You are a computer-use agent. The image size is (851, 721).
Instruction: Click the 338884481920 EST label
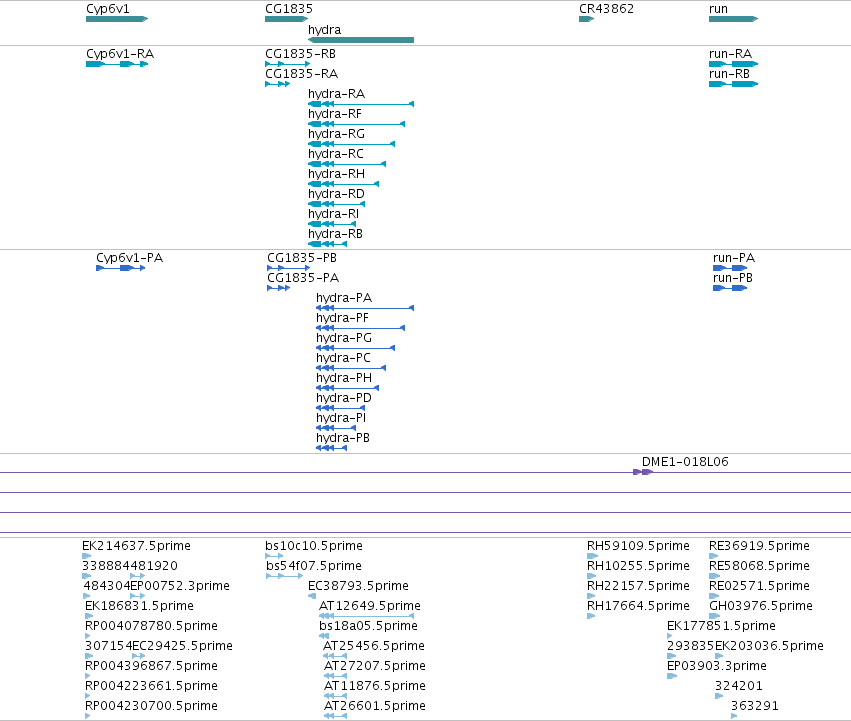tap(130, 566)
